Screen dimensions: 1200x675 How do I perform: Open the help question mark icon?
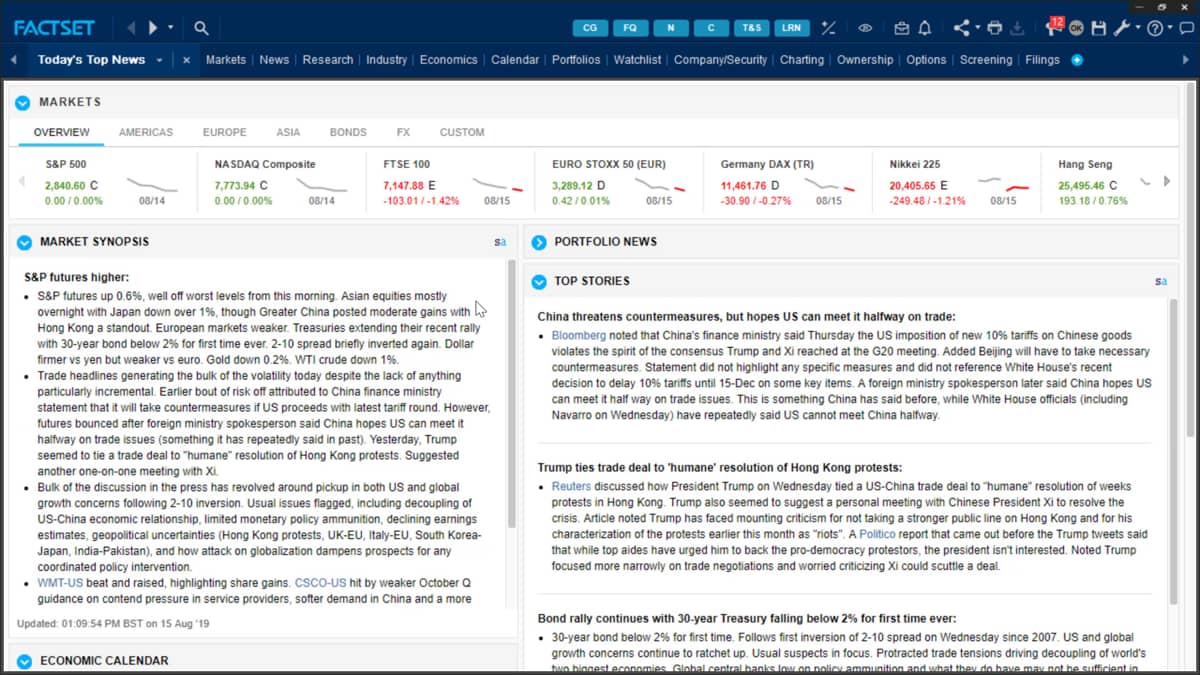[x=1155, y=28]
